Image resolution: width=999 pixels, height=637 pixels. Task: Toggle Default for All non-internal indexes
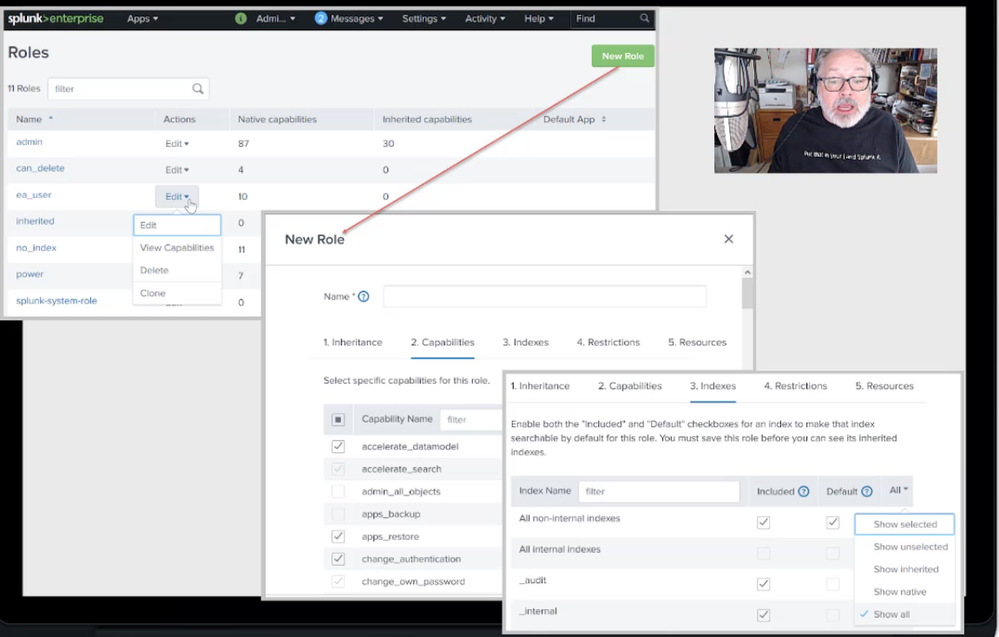click(x=833, y=522)
